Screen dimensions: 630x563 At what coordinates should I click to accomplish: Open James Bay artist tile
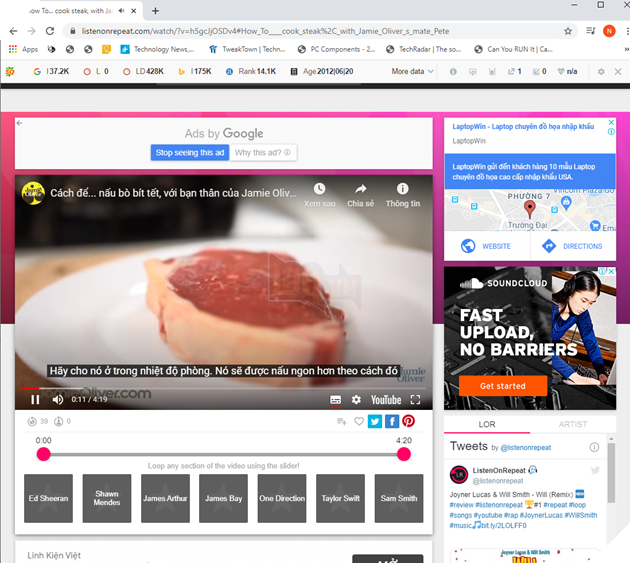[223, 498]
